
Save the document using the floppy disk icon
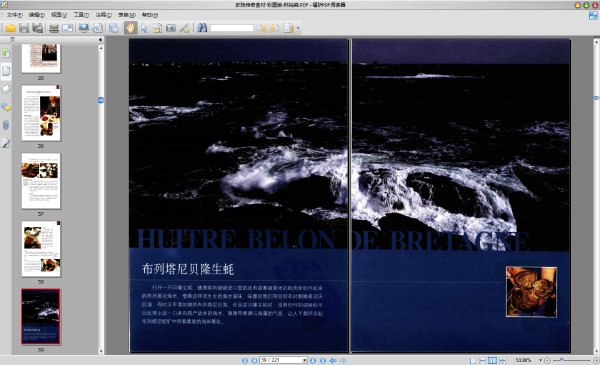(24, 28)
